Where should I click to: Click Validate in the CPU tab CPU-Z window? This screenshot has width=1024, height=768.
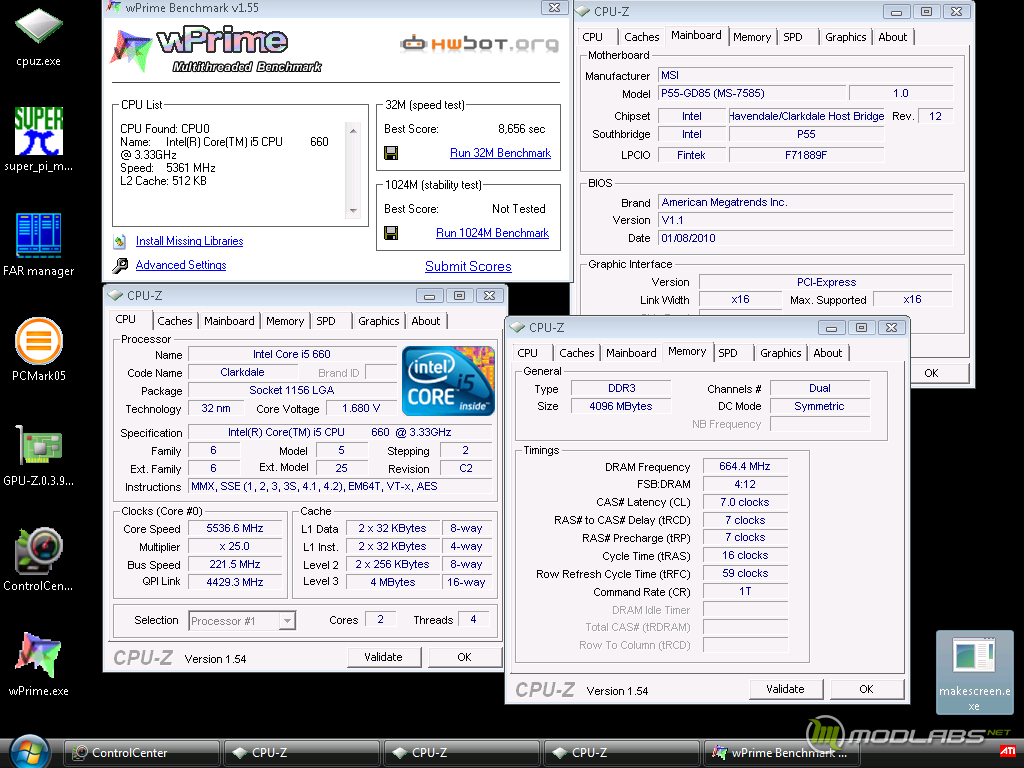(x=383, y=657)
